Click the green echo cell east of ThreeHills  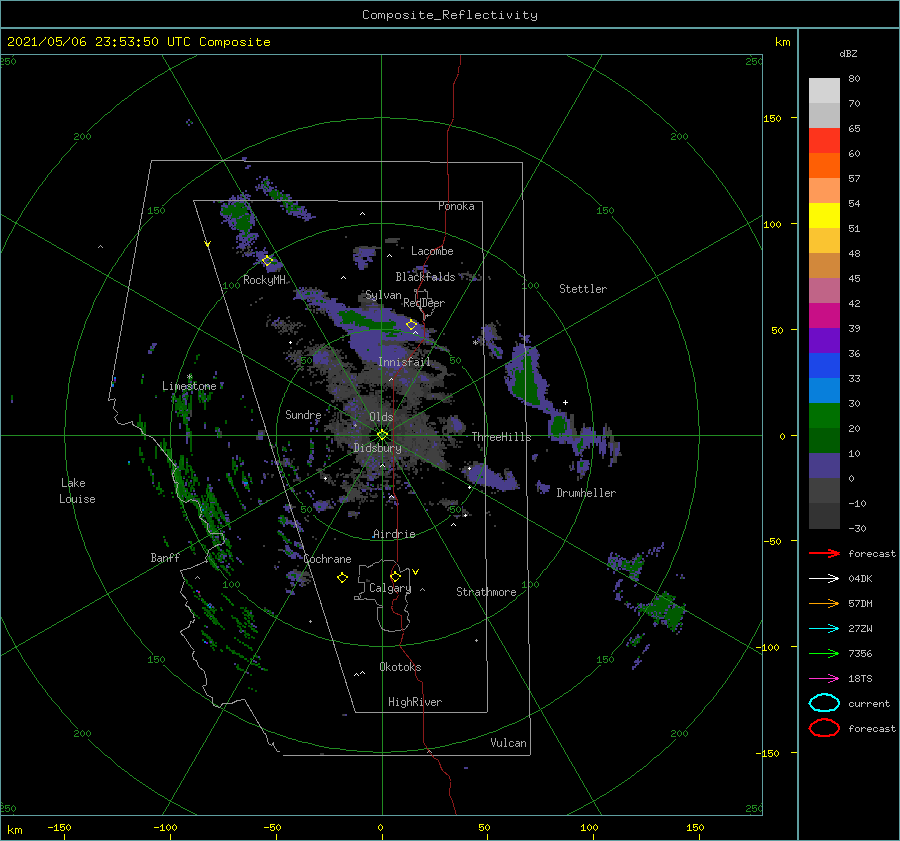pos(558,426)
